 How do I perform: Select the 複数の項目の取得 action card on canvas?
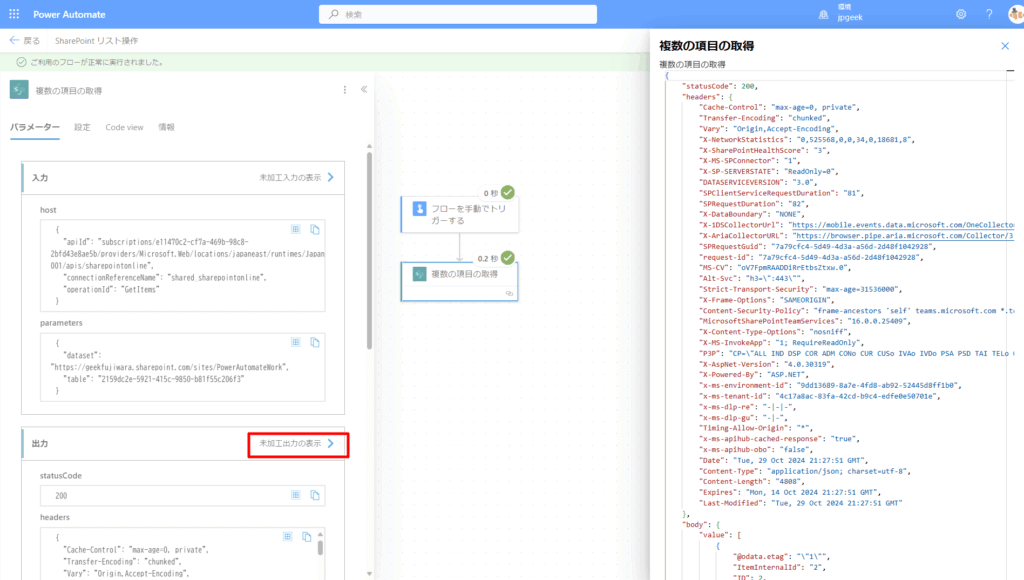click(460, 282)
